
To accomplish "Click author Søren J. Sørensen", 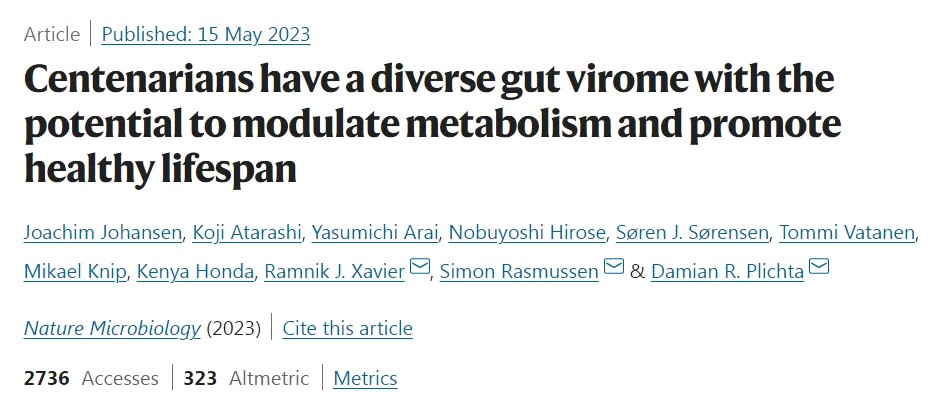I will (x=692, y=233).
